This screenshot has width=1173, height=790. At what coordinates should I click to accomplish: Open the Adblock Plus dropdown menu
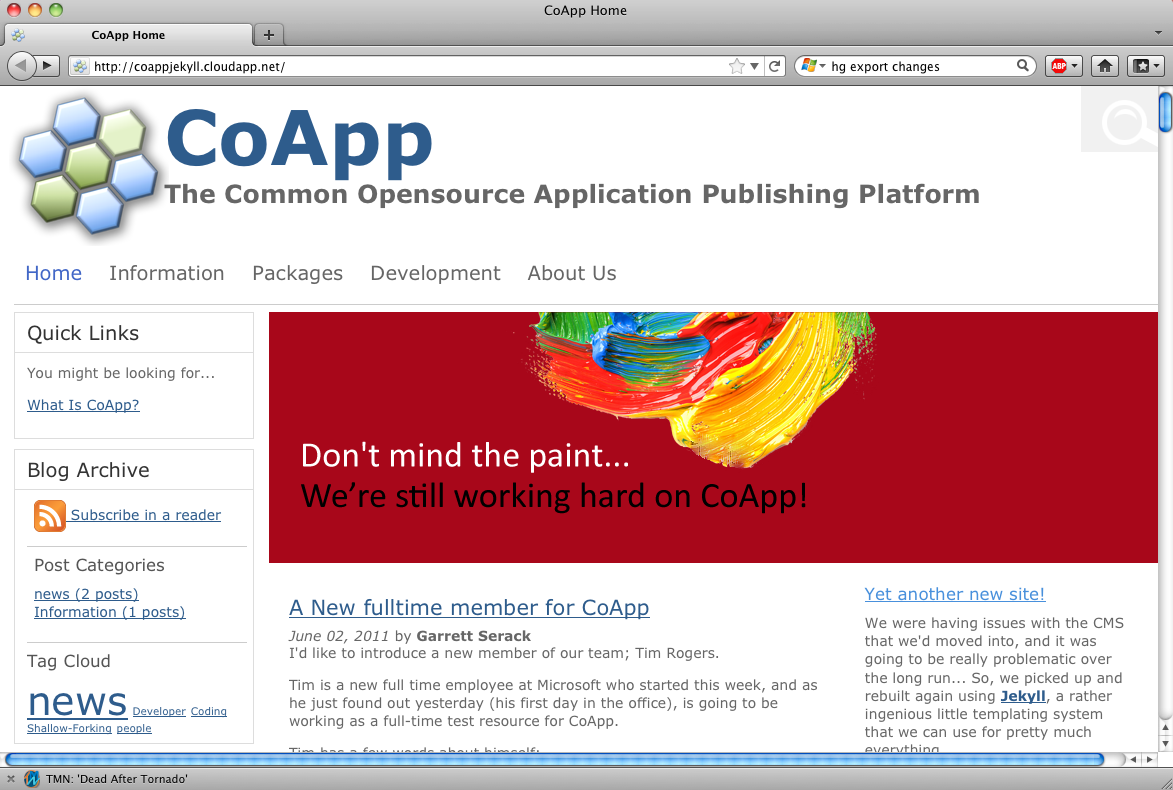click(1075, 66)
